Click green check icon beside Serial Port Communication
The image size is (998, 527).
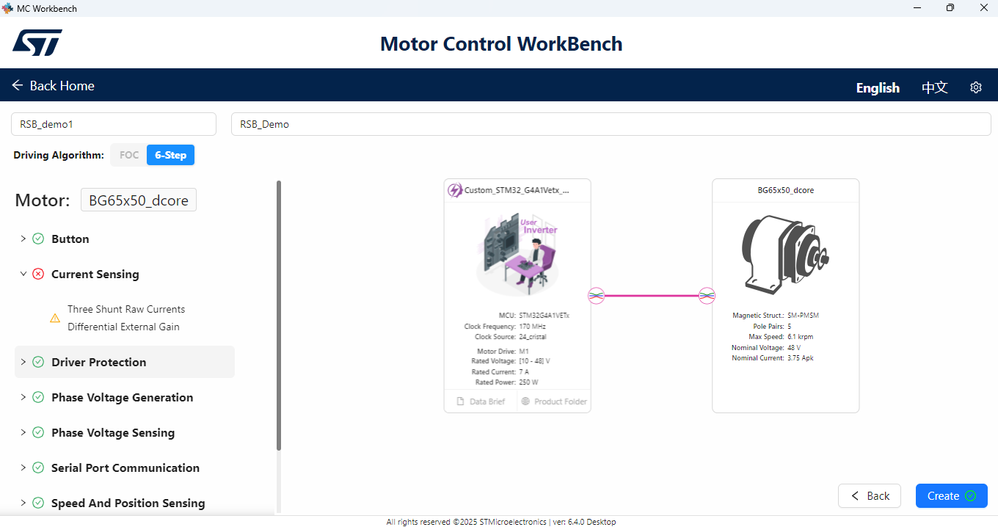click(38, 468)
